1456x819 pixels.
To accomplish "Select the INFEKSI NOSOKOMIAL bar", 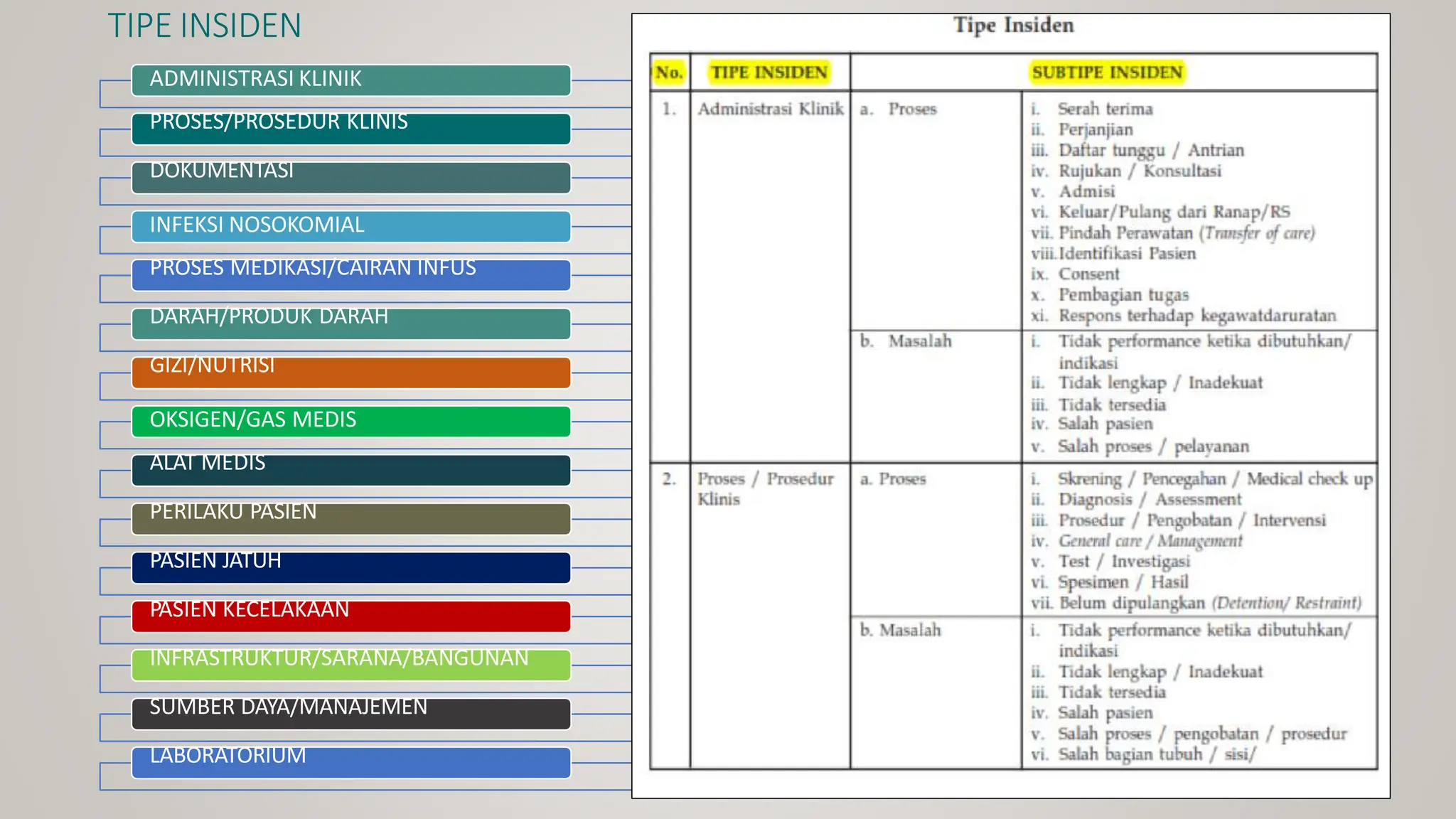I will tap(350, 226).
